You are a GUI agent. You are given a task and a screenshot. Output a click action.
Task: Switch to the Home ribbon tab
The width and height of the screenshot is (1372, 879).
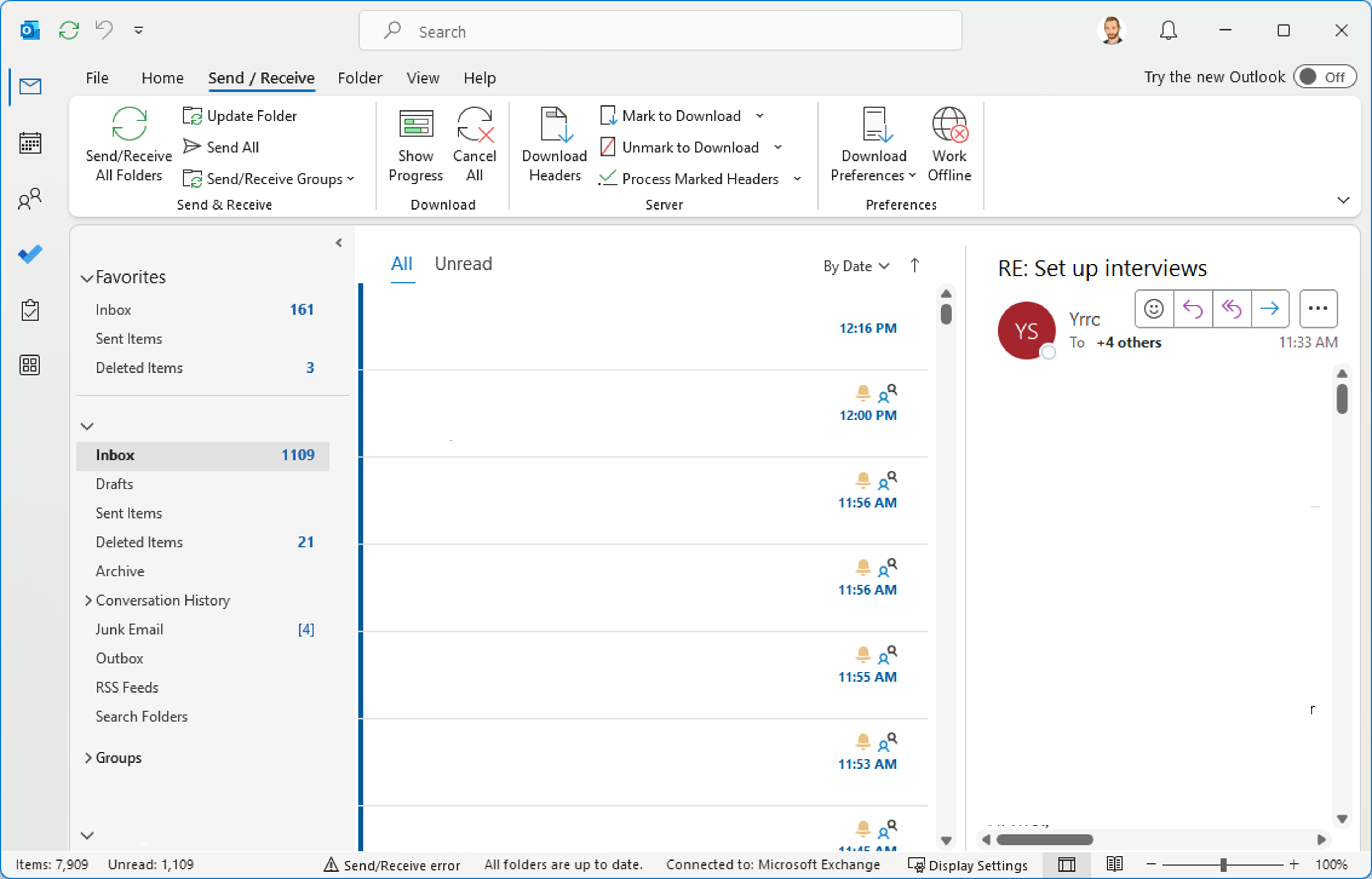[162, 78]
